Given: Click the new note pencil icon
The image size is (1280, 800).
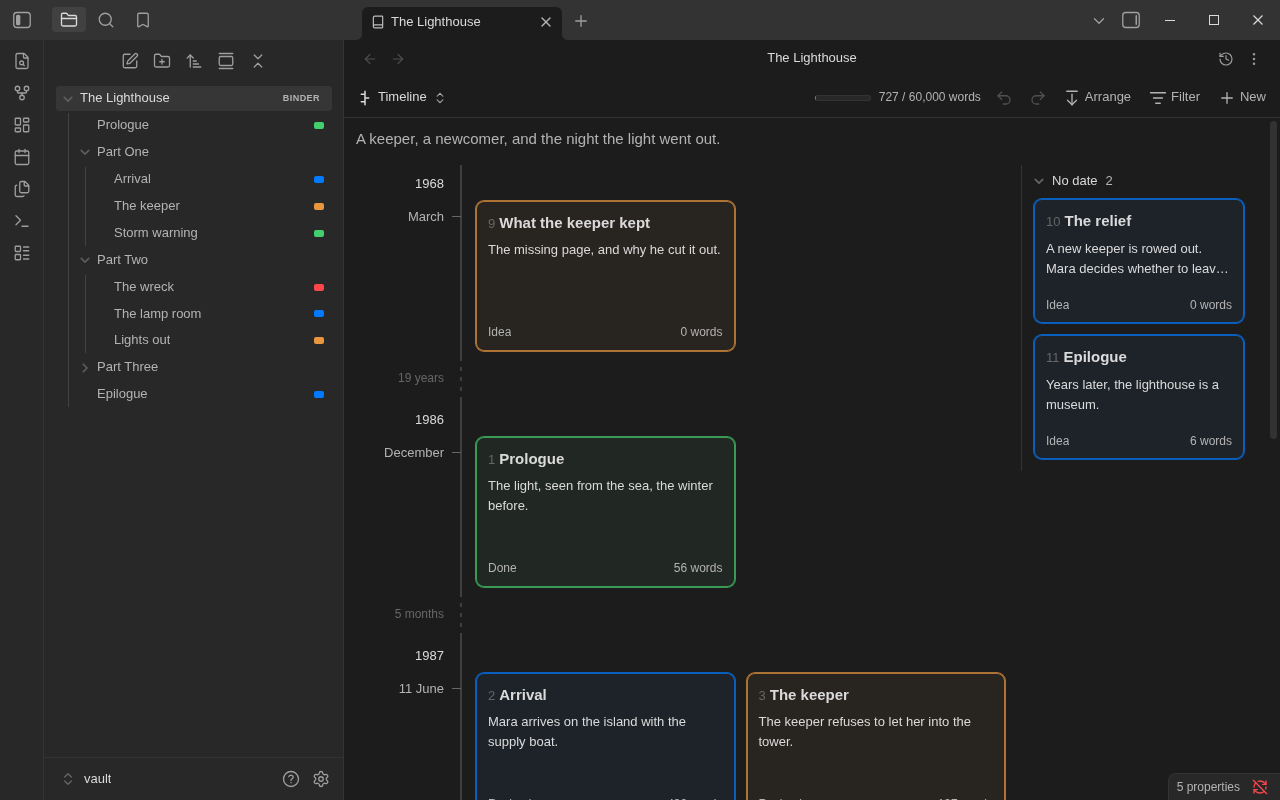Looking at the screenshot, I should coord(130,61).
